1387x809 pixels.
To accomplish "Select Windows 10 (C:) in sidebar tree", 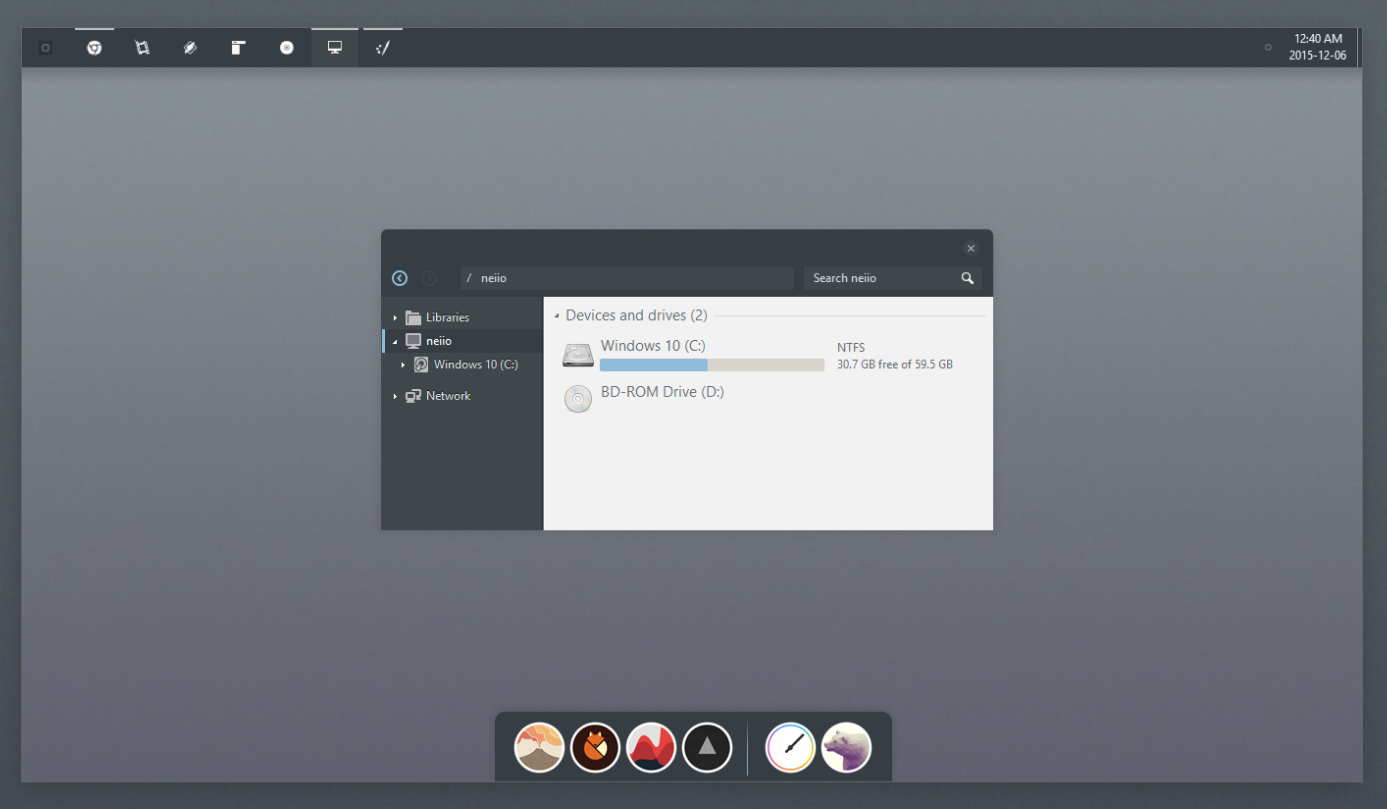I will pyautogui.click(x=475, y=365).
